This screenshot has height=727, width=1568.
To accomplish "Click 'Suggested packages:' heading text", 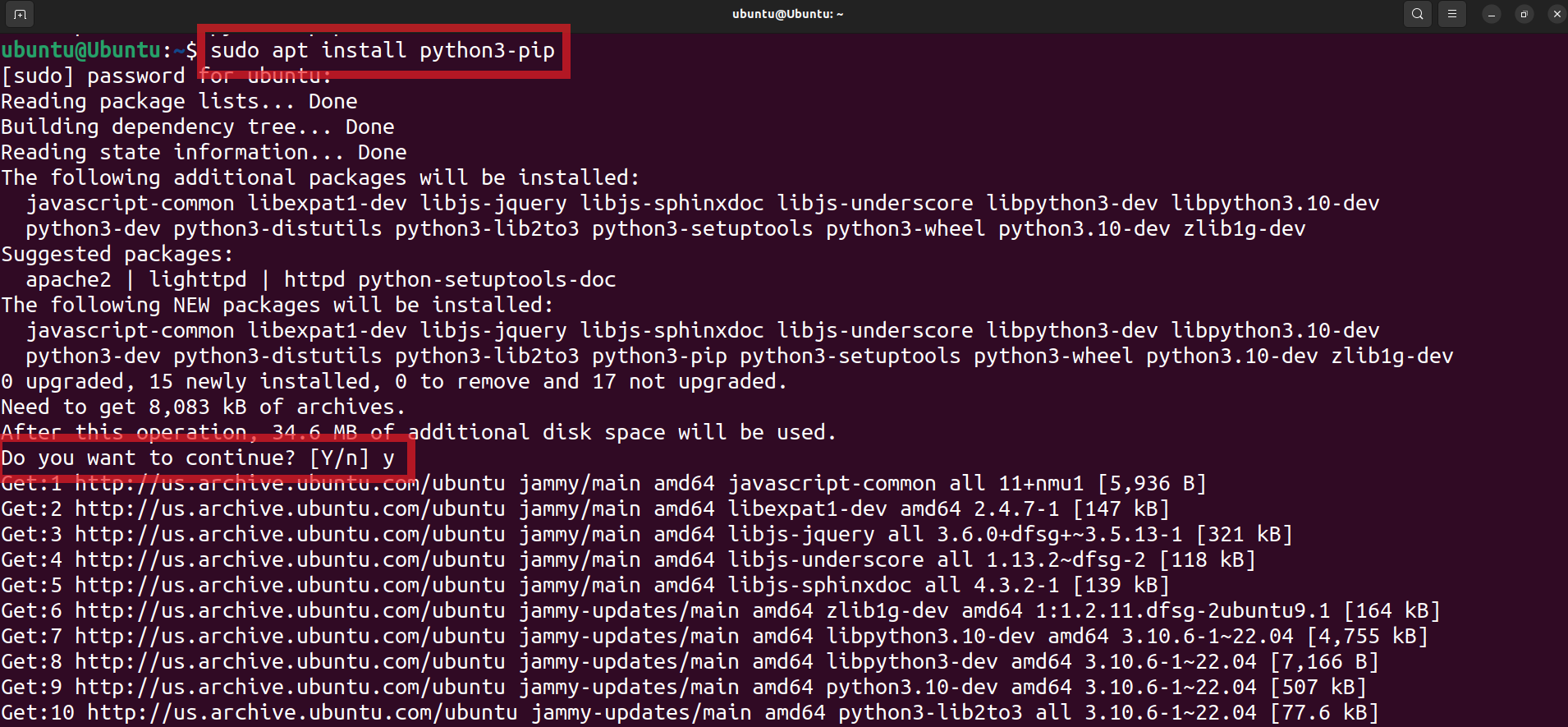I will click(117, 255).
